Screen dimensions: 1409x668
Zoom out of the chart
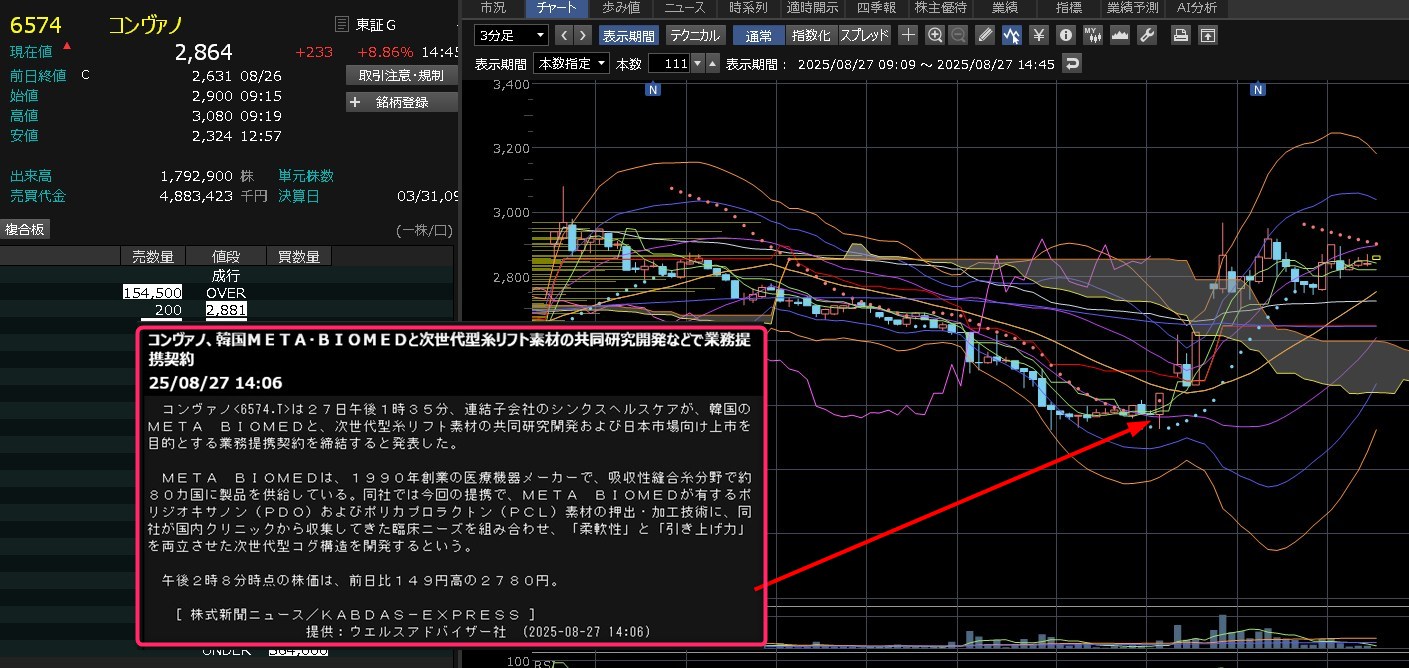click(x=958, y=35)
